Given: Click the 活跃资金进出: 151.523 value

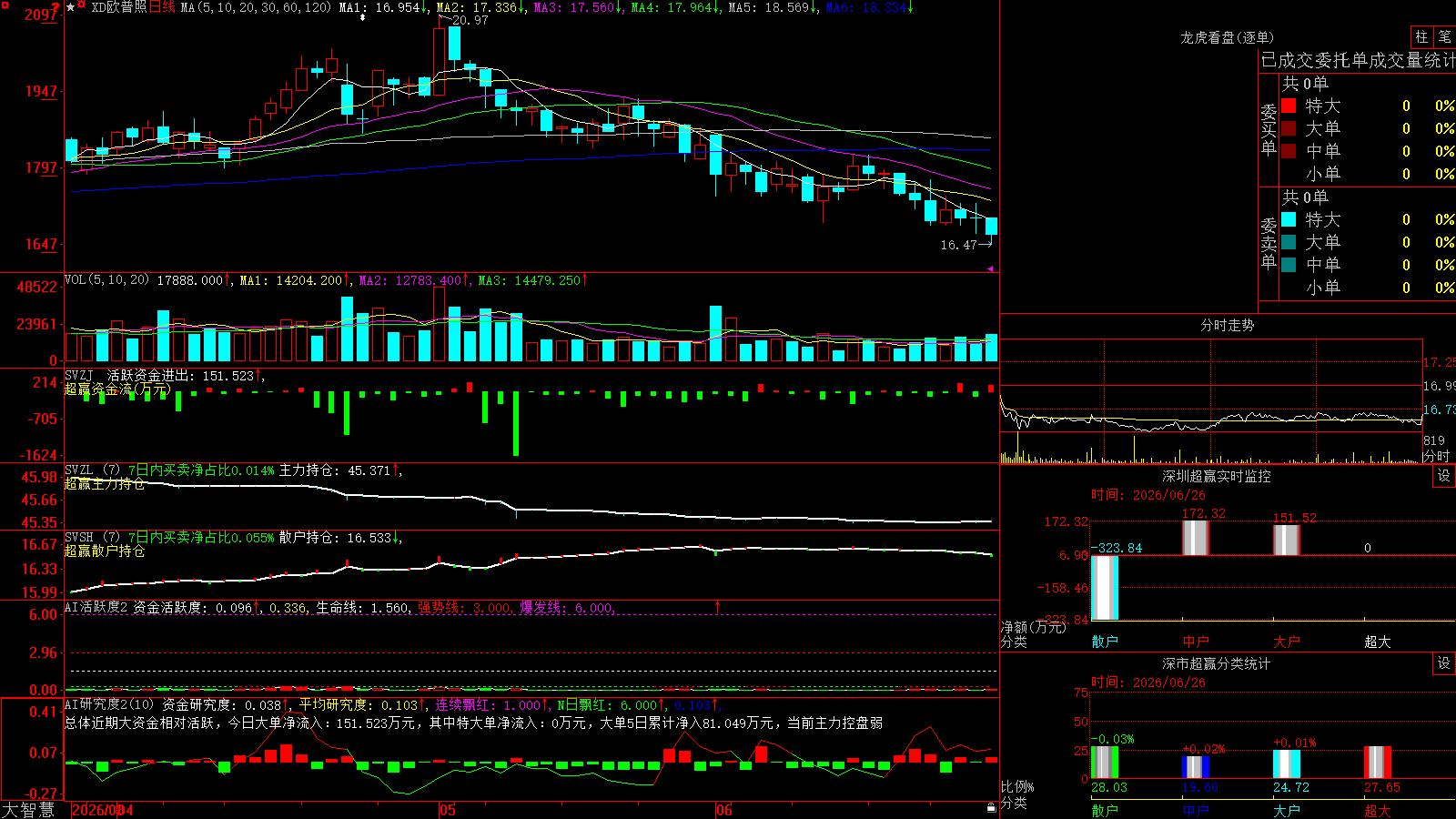Looking at the screenshot, I should (180, 376).
